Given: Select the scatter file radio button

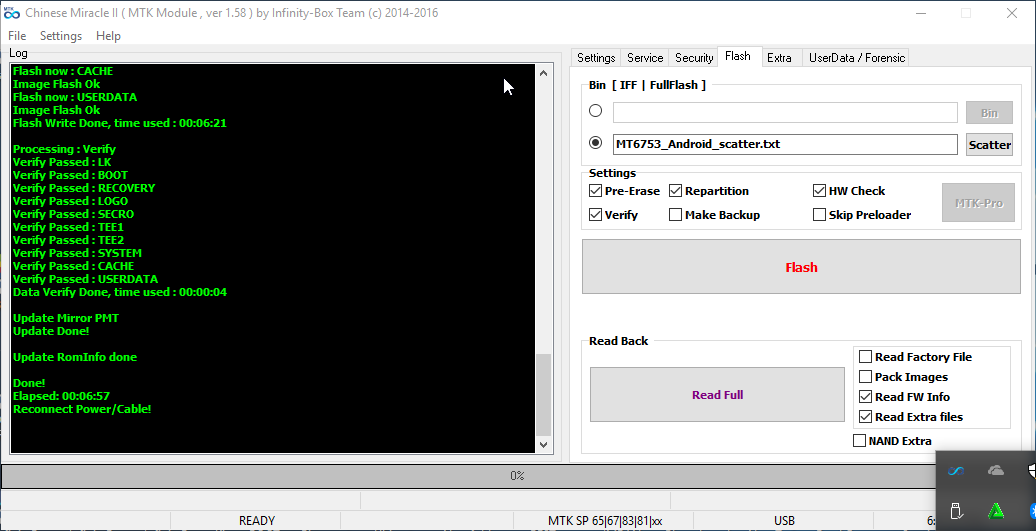Looking at the screenshot, I should coord(595,143).
